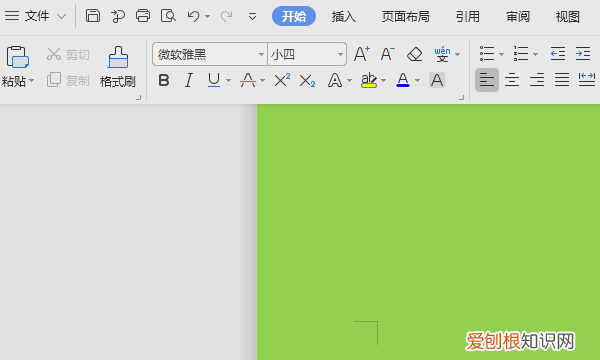Undo the last action
The image size is (600, 360).
(194, 16)
